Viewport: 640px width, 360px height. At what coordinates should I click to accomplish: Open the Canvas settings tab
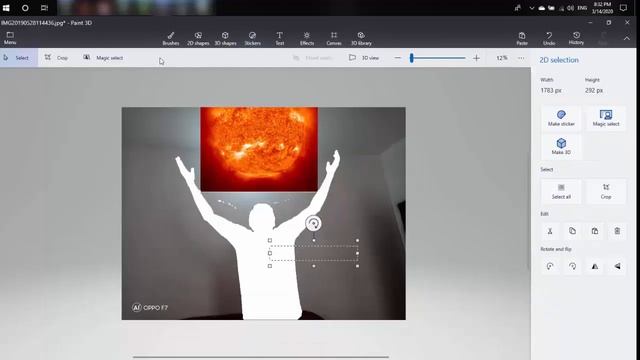pyautogui.click(x=334, y=38)
